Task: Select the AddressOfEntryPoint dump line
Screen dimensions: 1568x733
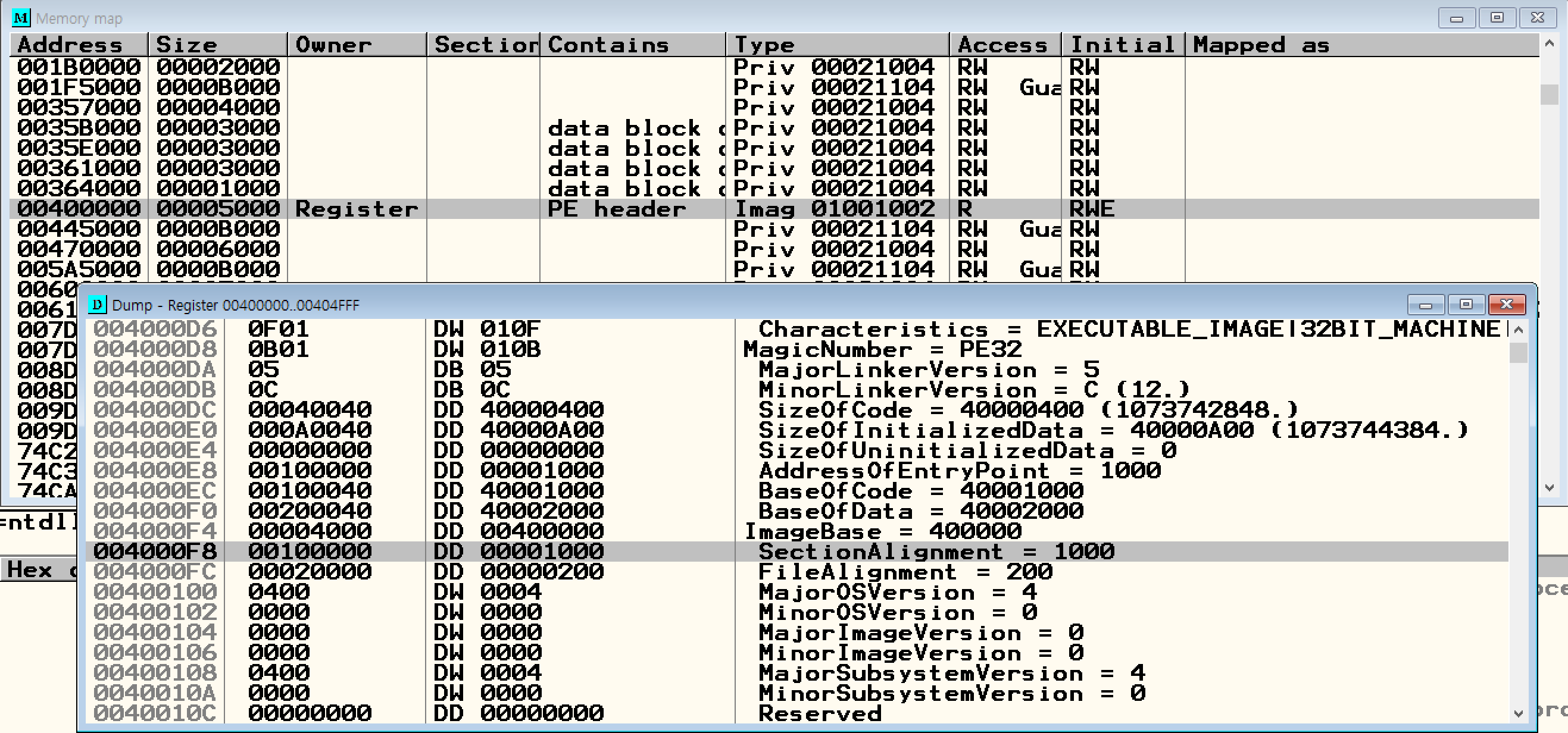Action: pyautogui.click(x=958, y=470)
